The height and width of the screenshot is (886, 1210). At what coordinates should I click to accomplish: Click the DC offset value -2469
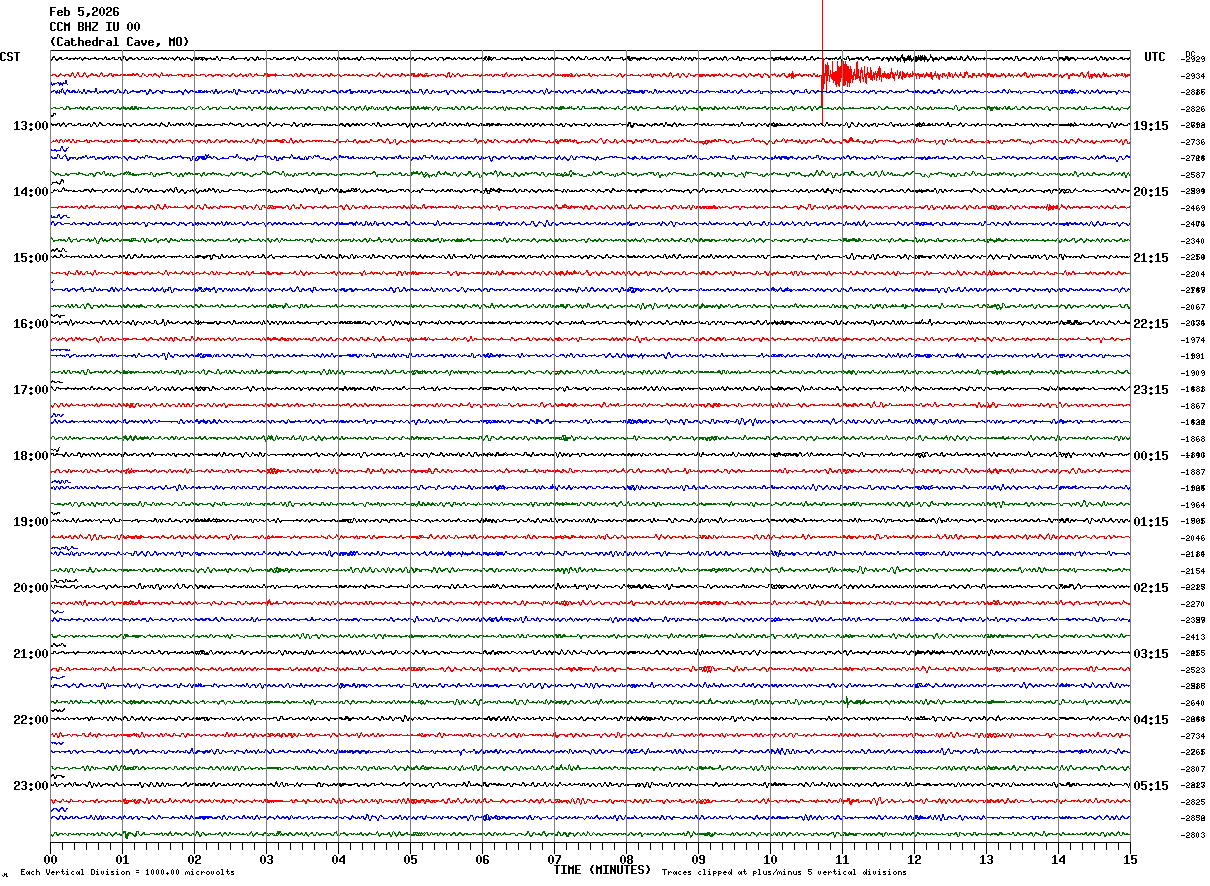pos(1194,208)
